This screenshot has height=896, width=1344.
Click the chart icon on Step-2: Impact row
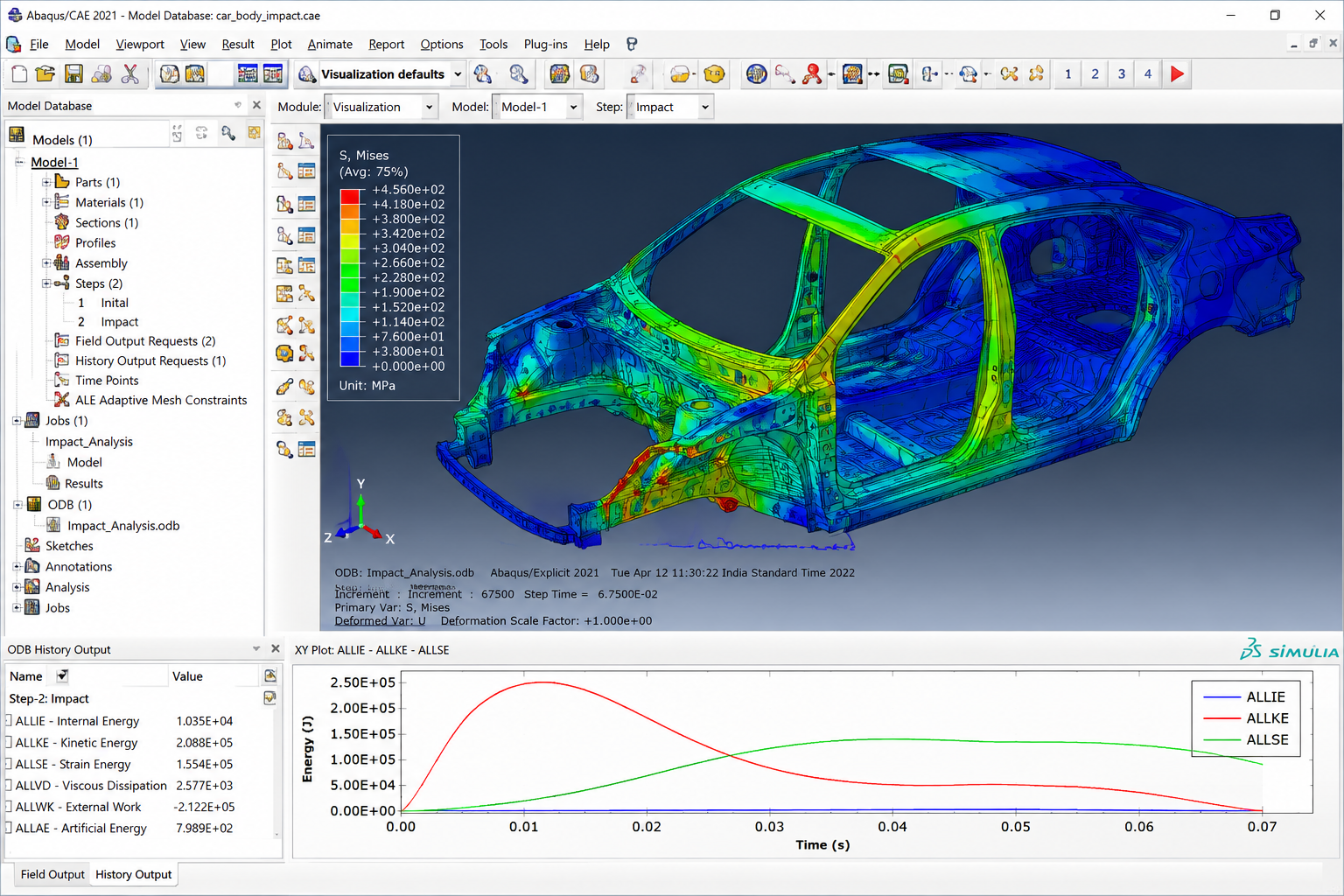[270, 697]
